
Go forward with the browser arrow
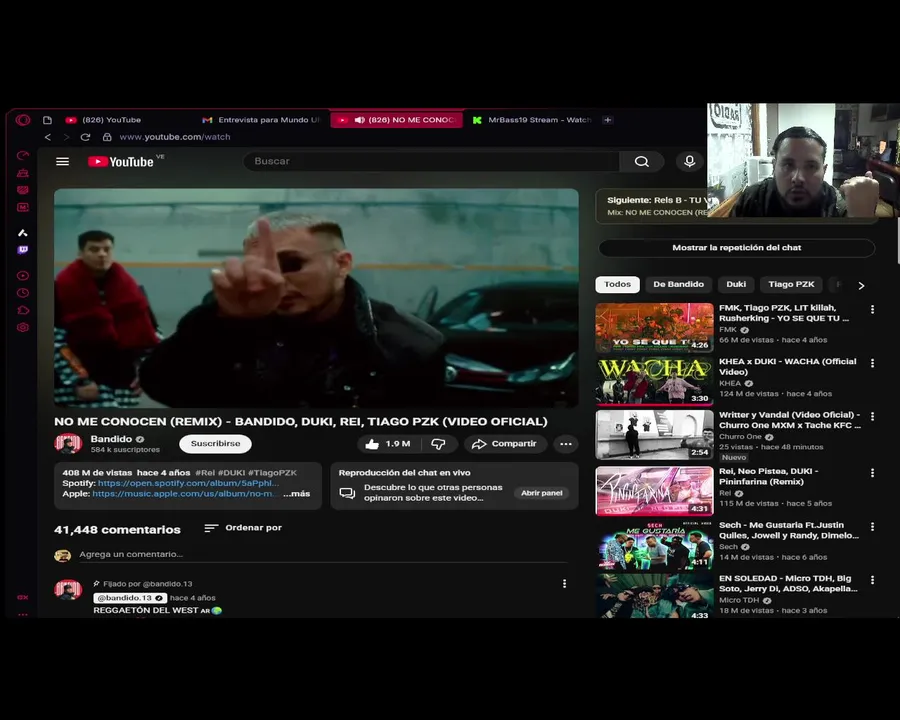pos(66,137)
